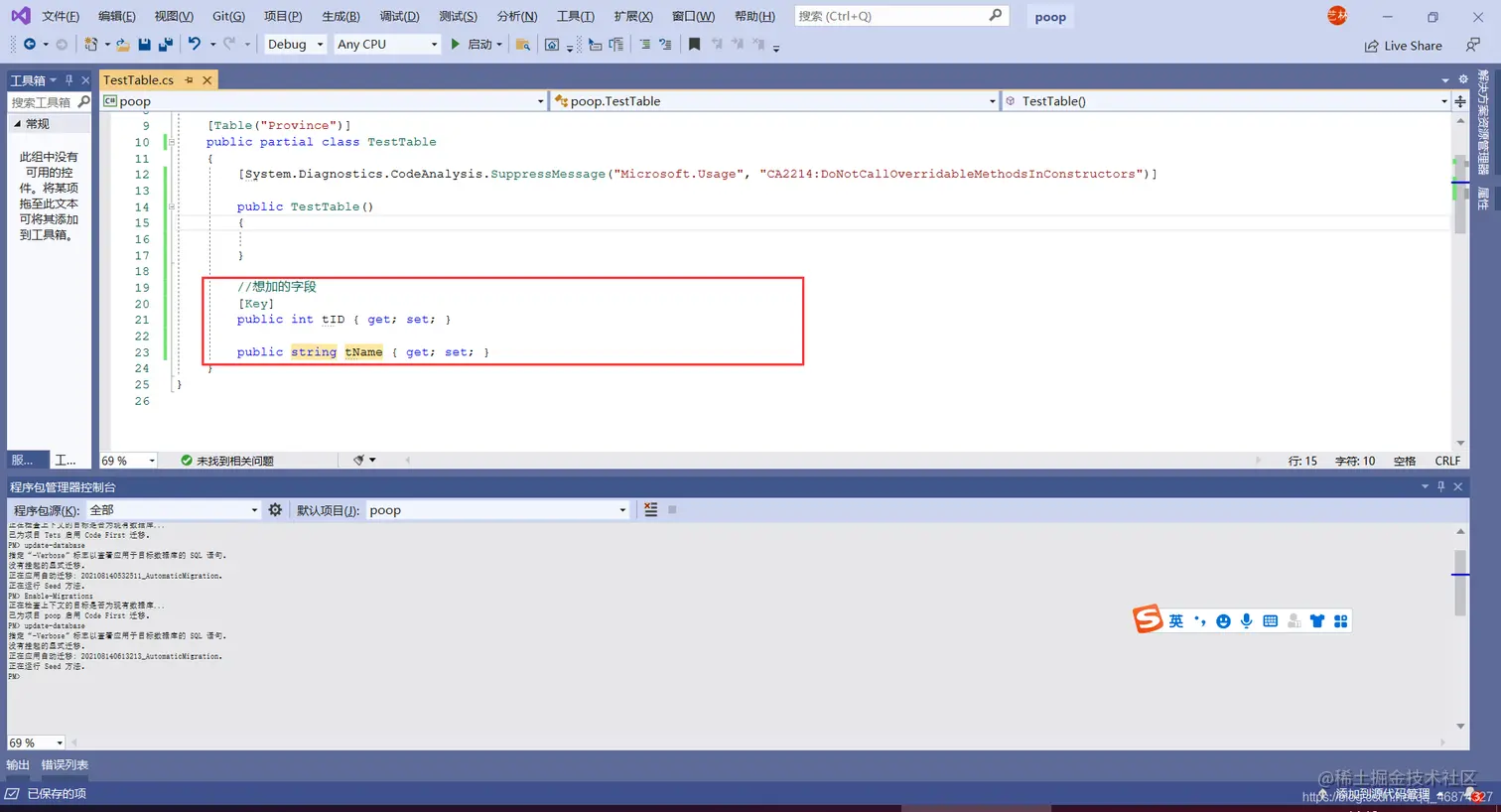
Task: Click the Sogou microphone voice input icon
Action: point(1247,621)
